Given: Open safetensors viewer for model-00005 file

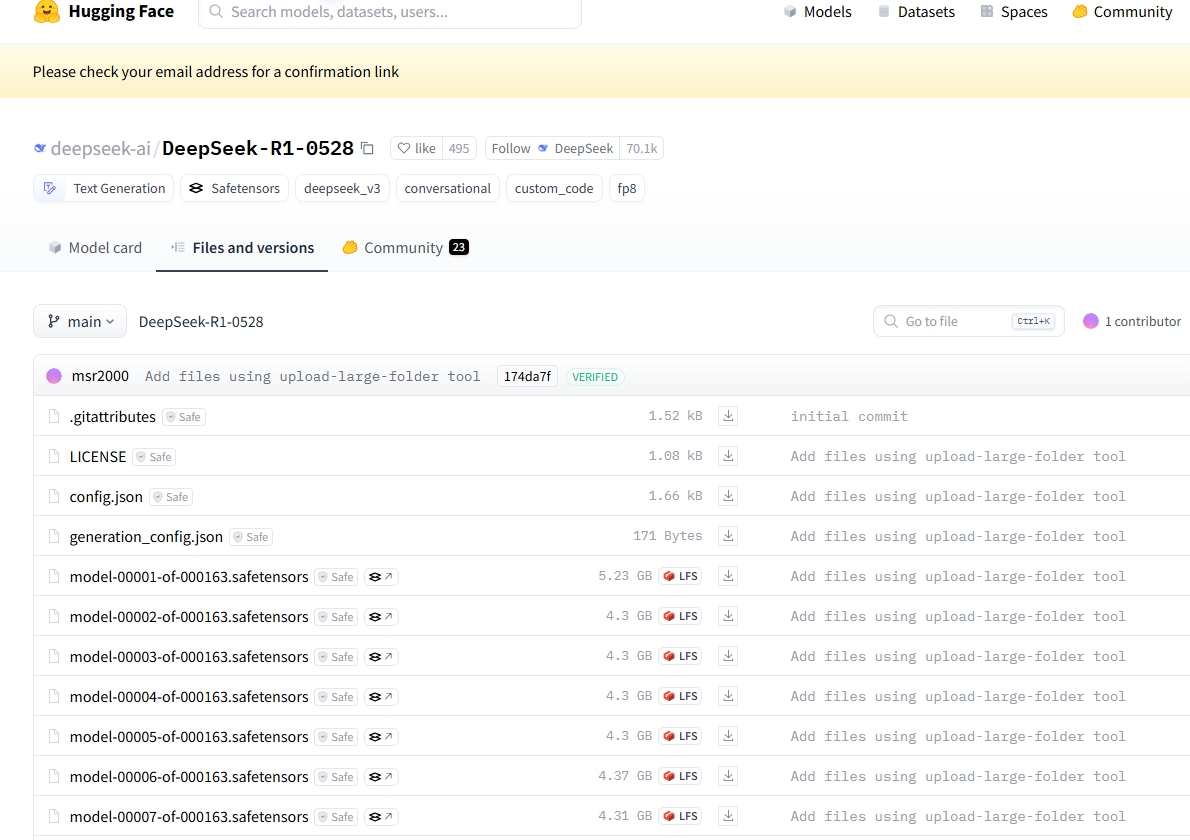Looking at the screenshot, I should [381, 737].
